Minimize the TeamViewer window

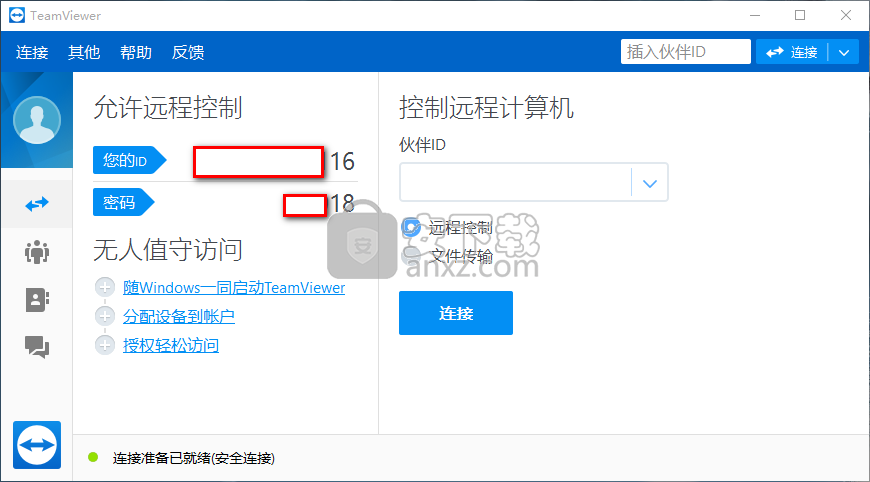click(755, 16)
